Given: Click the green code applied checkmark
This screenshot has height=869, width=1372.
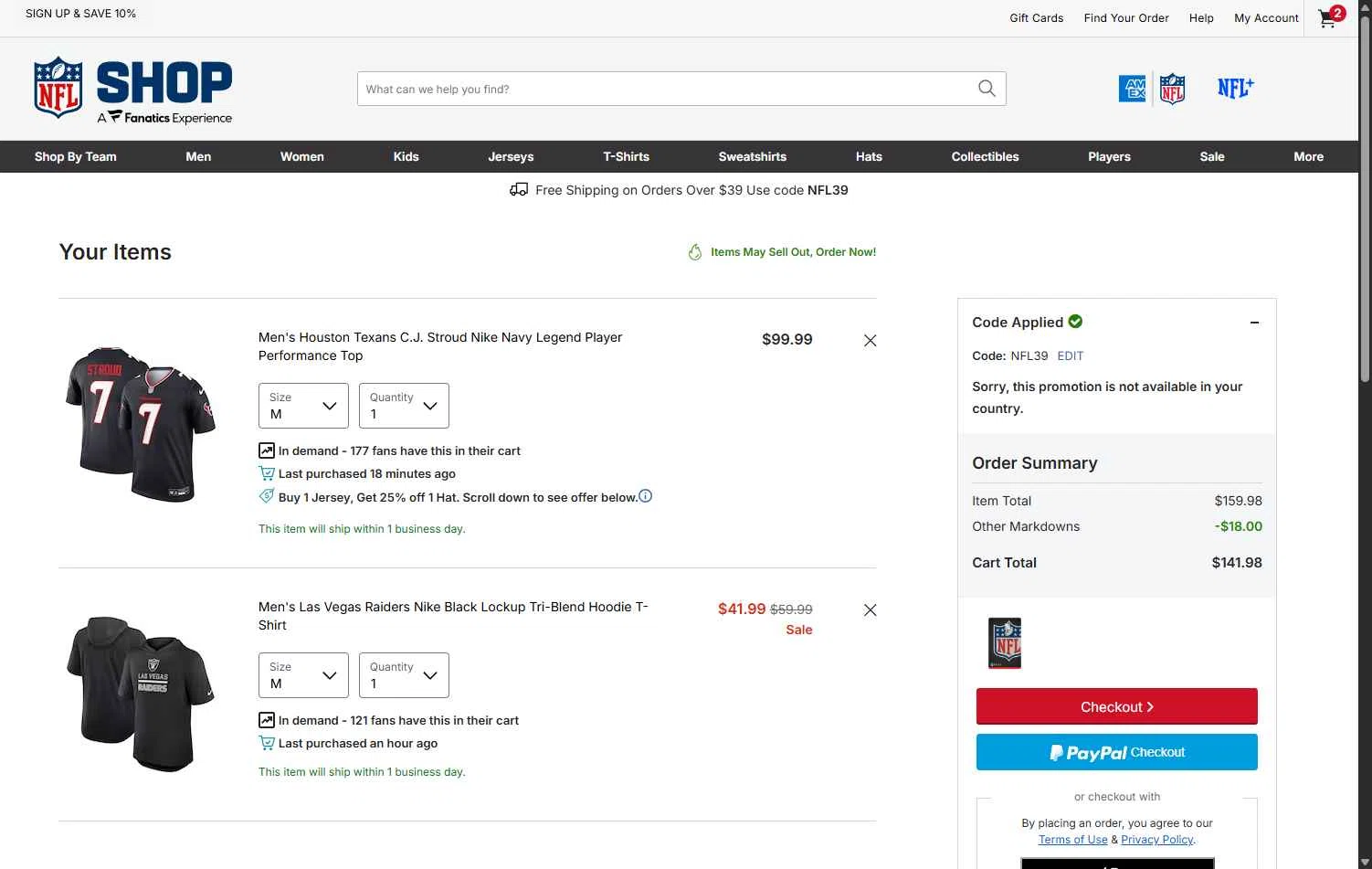Looking at the screenshot, I should pyautogui.click(x=1075, y=321).
